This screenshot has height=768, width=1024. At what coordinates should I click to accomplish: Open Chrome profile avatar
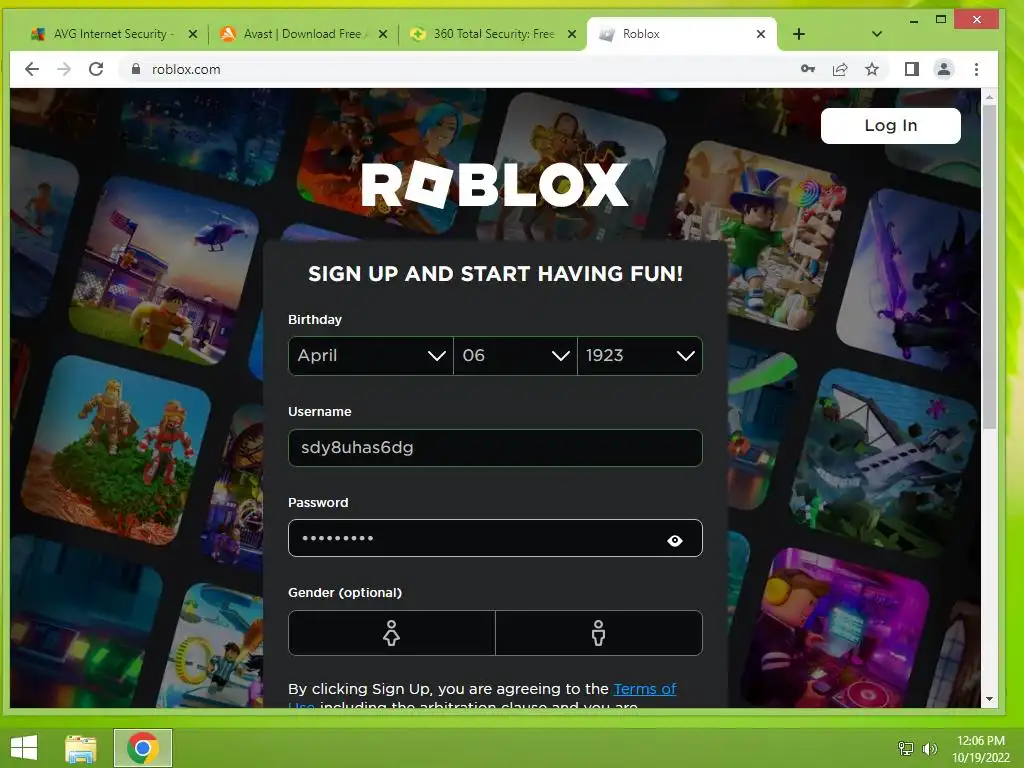click(944, 69)
